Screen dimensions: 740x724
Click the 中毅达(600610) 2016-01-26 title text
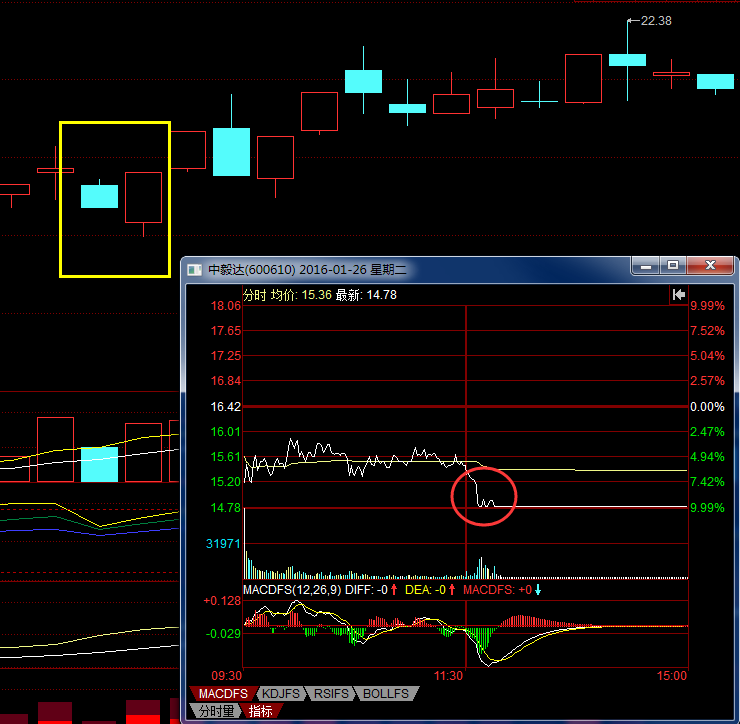[x=307, y=270]
